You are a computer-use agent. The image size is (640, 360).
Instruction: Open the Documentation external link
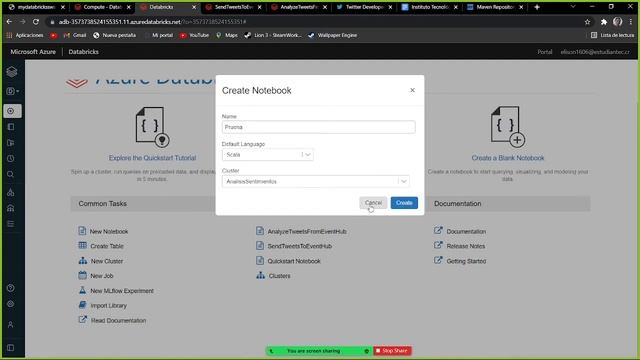coord(466,231)
